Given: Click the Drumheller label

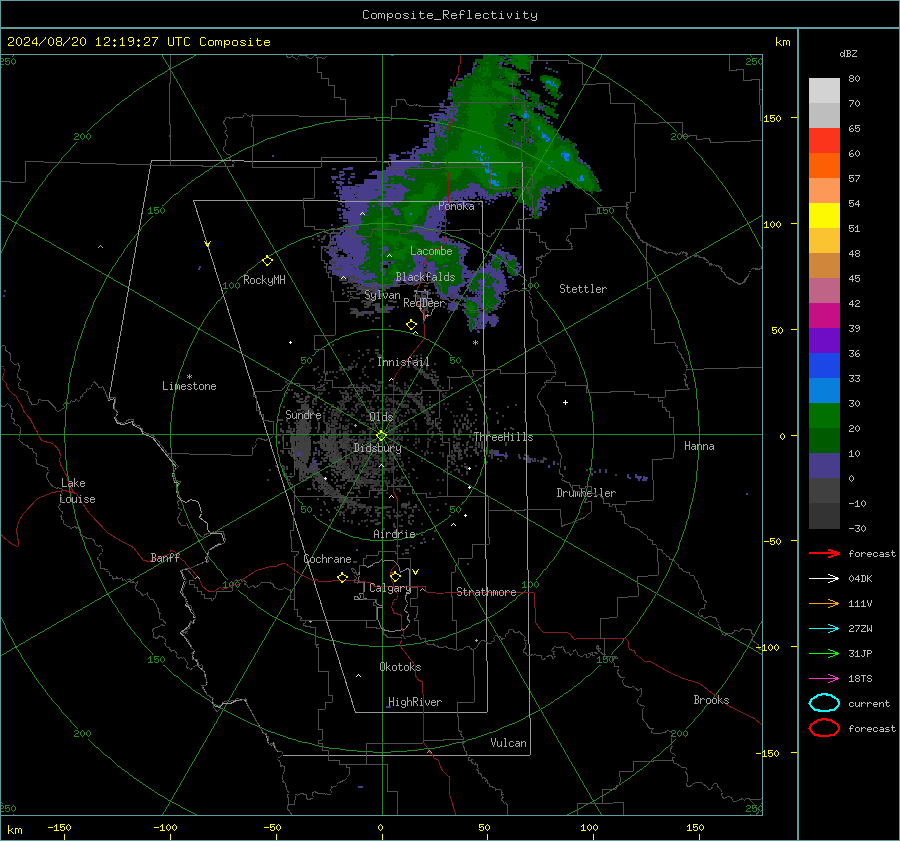Looking at the screenshot, I should (586, 493).
